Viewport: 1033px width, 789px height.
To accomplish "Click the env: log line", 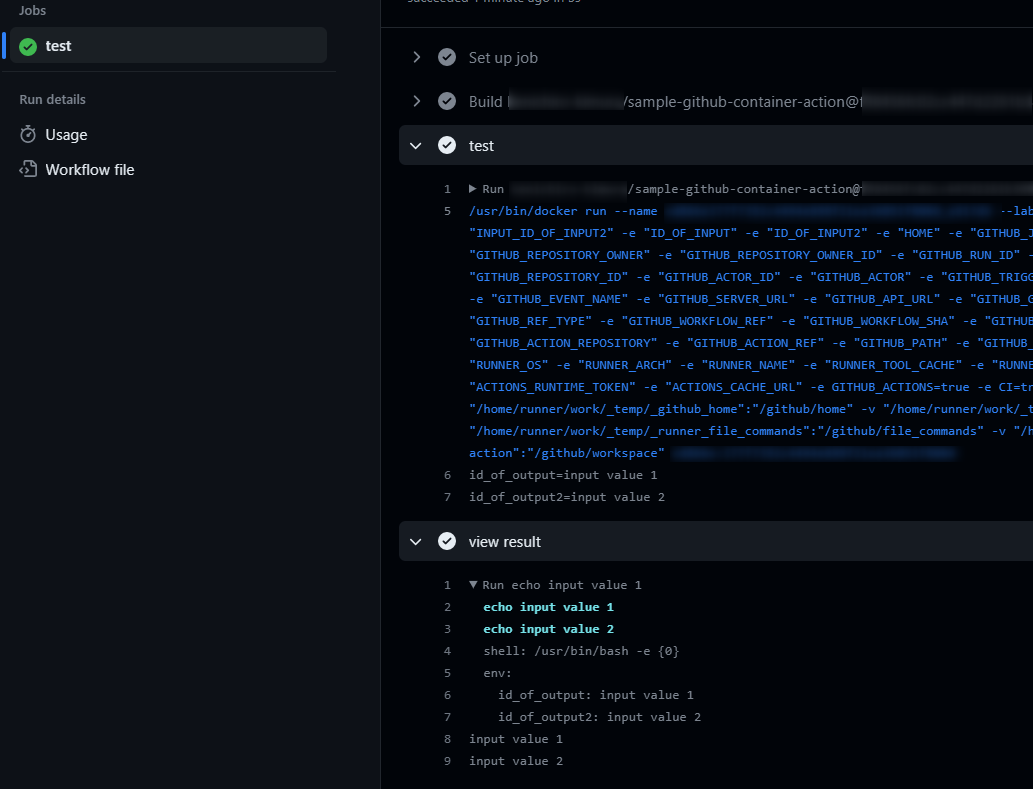I will click(497, 673).
